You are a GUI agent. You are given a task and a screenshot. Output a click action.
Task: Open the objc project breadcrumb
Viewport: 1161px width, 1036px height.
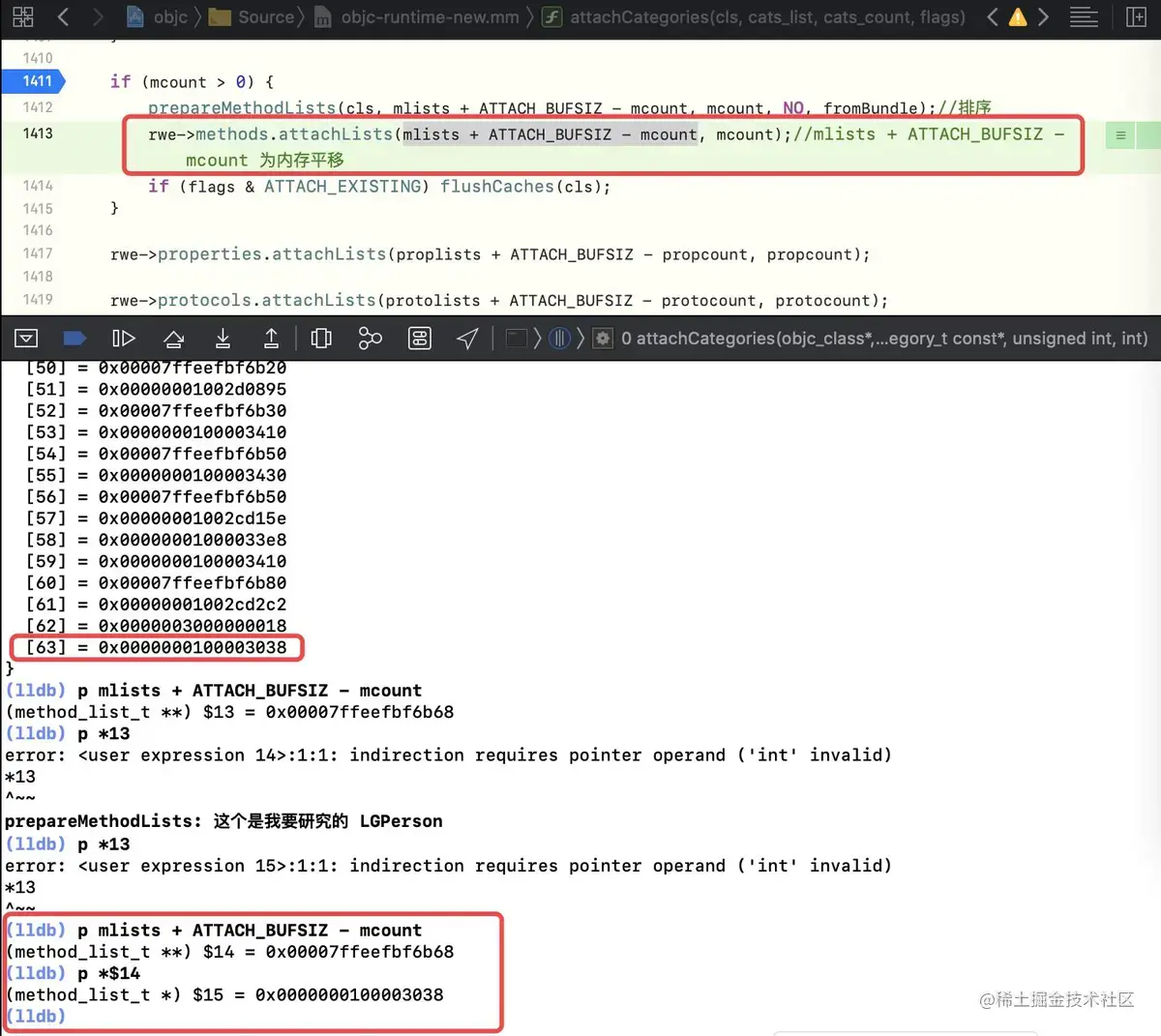point(157,16)
